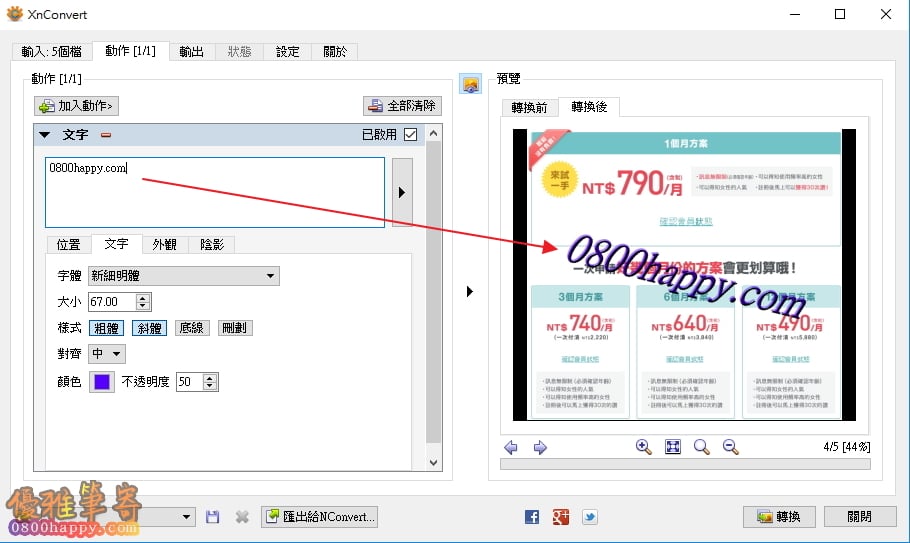Click the actions panel scroll down arrow
This screenshot has width=910, height=543.
pos(434,462)
